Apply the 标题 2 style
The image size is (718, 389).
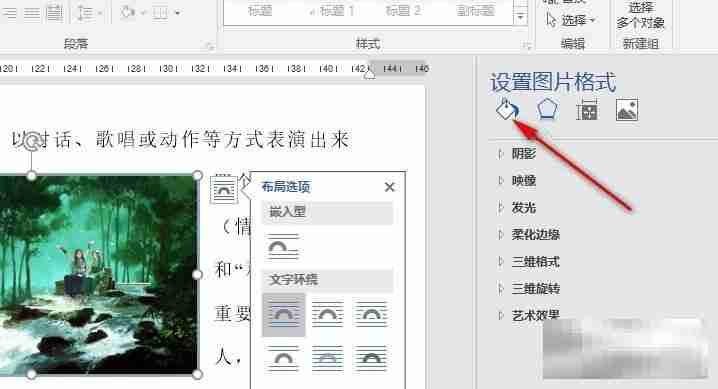[x=403, y=11]
